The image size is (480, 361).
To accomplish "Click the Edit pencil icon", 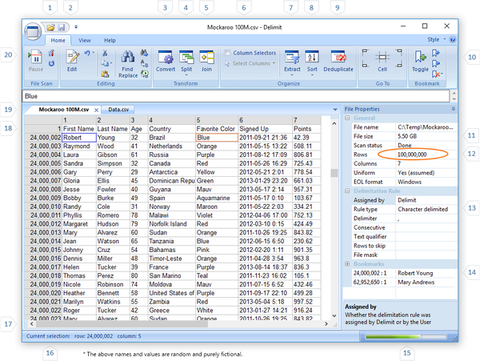I will pyautogui.click(x=72, y=57).
